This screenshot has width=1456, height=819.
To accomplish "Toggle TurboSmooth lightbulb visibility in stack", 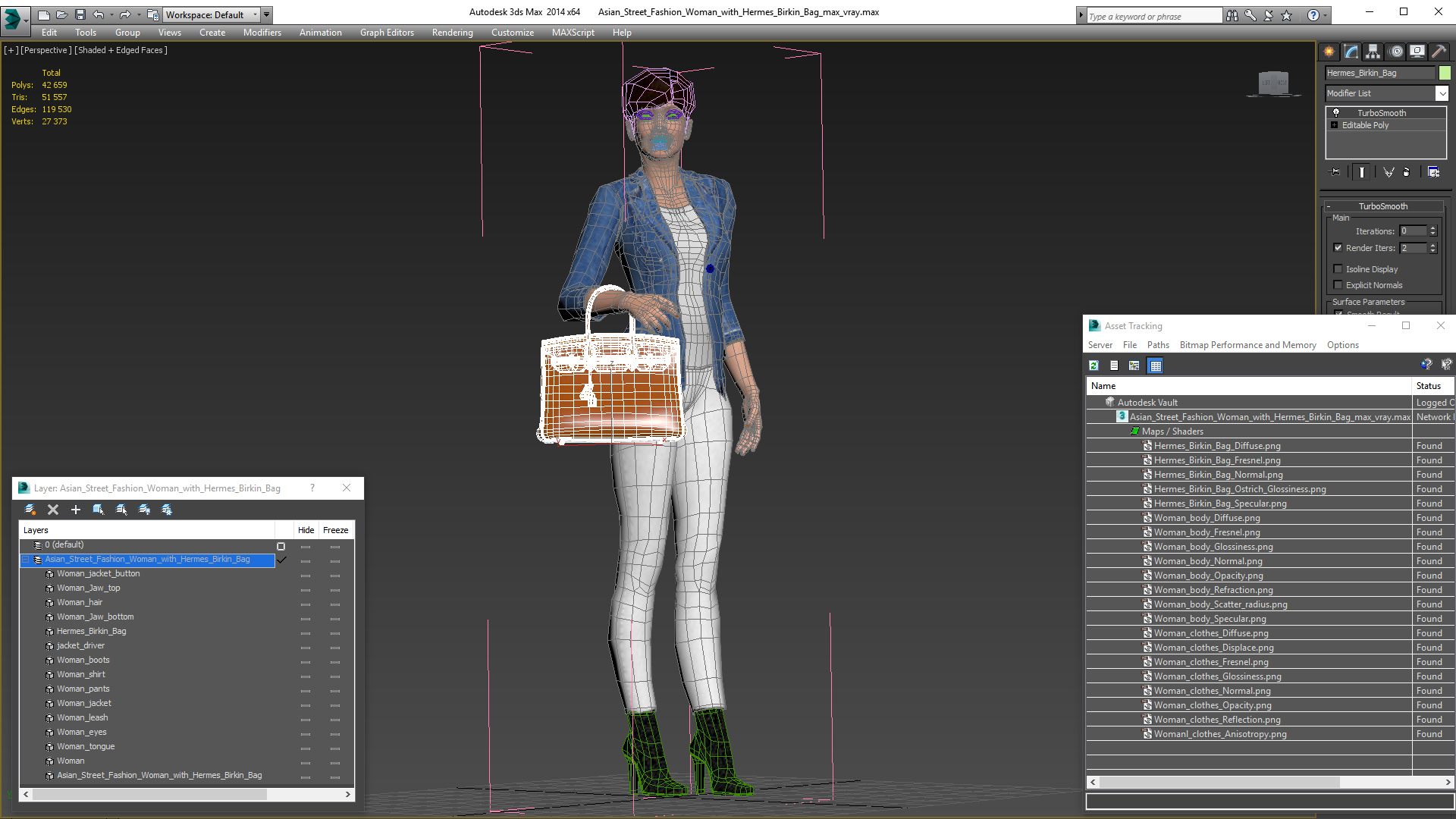I will coord(1336,112).
